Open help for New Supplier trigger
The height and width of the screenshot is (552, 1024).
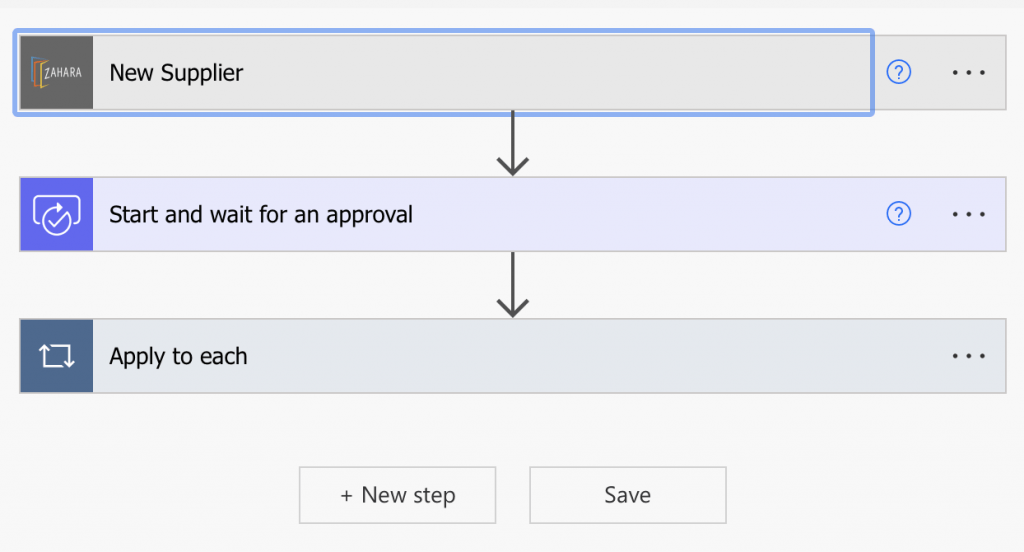click(899, 72)
